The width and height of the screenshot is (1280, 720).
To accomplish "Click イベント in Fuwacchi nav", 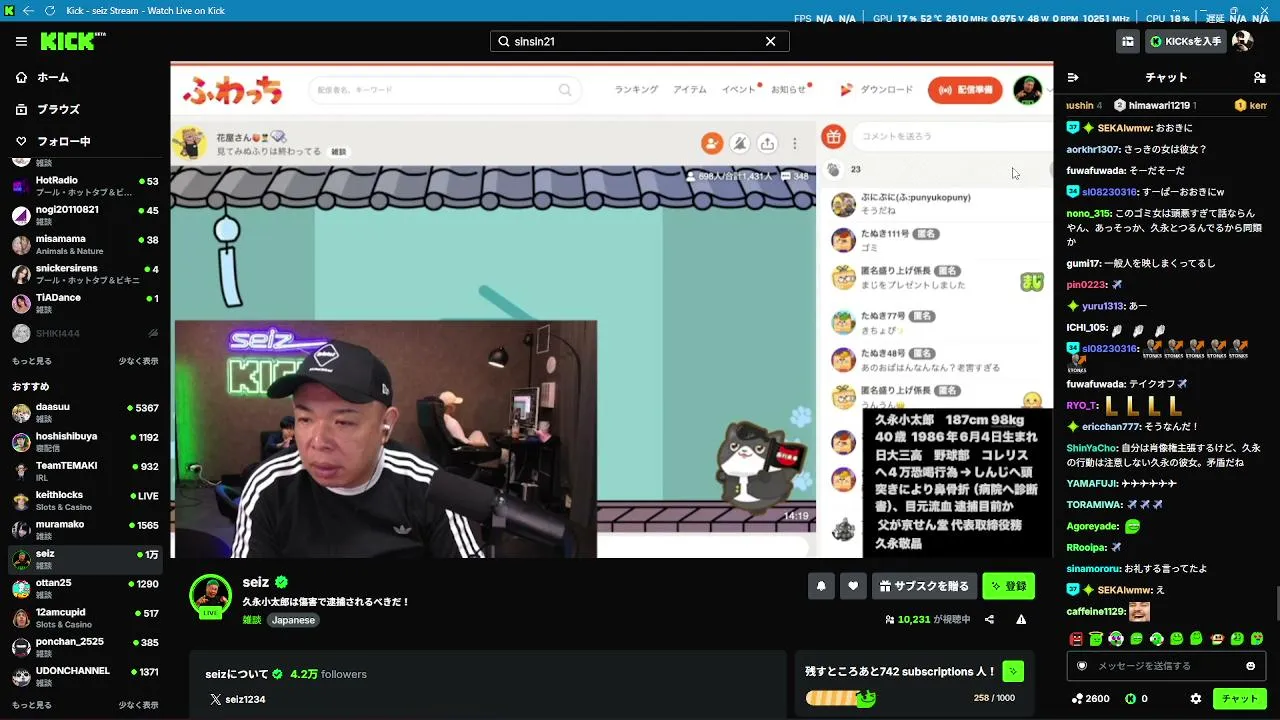I will (739, 90).
